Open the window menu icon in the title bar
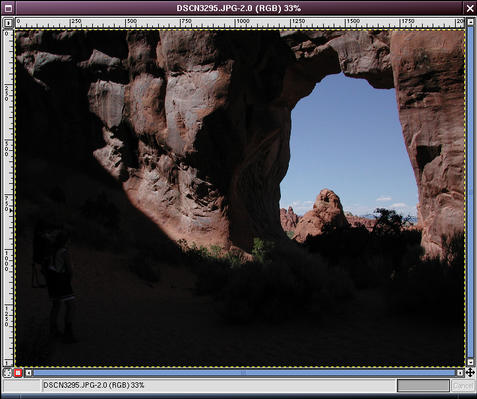The width and height of the screenshot is (477, 399). [8, 8]
